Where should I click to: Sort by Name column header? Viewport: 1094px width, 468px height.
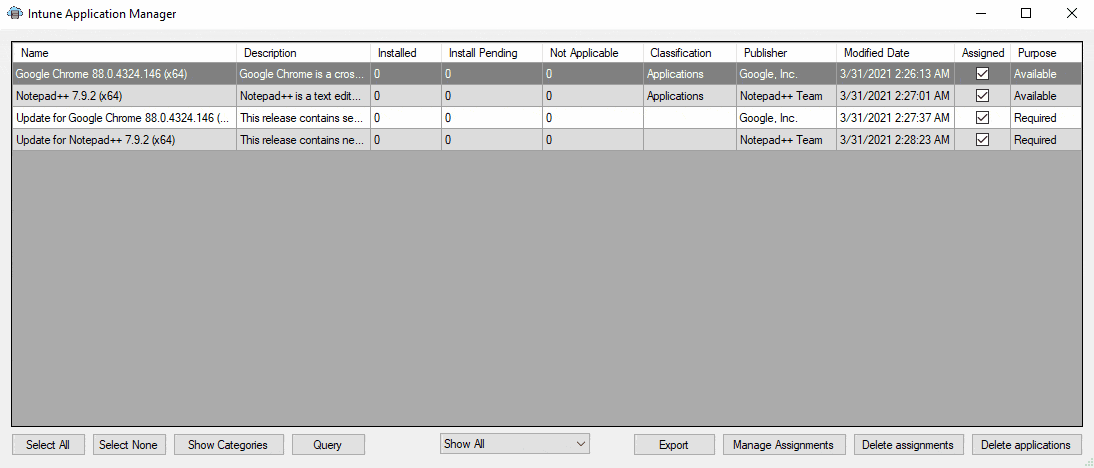point(125,53)
